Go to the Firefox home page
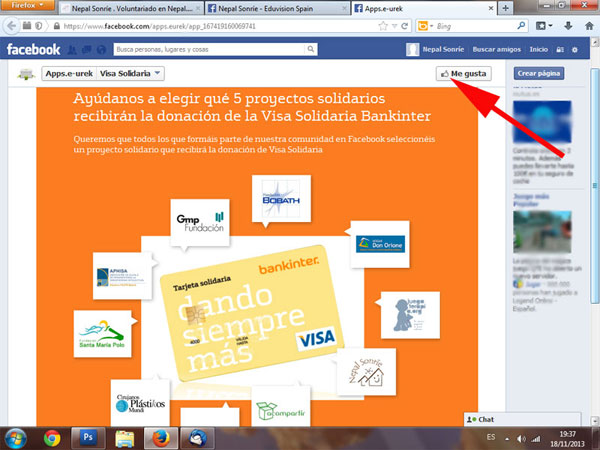Image resolution: width=600 pixels, height=450 pixels. [x=589, y=26]
